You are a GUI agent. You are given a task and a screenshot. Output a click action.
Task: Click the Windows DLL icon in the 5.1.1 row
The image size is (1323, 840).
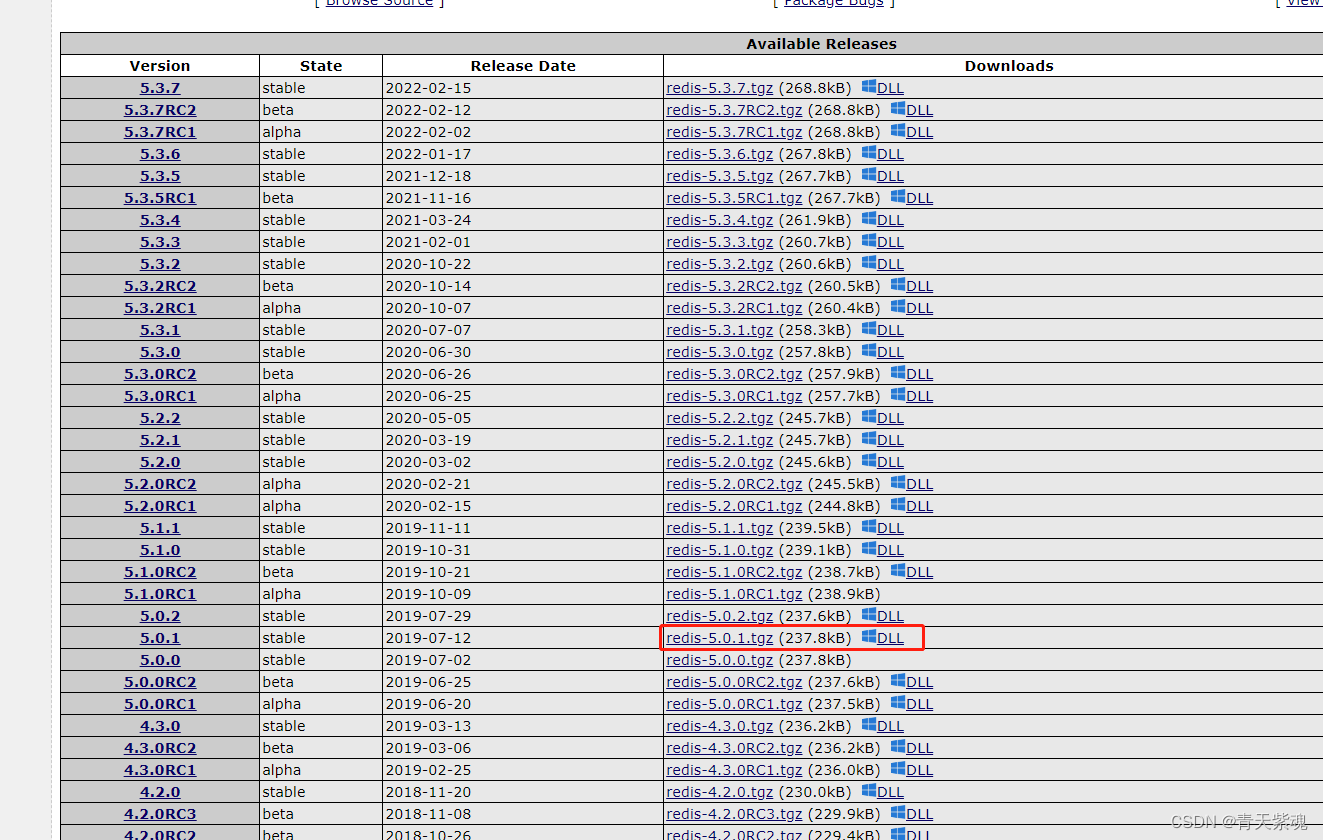tap(868, 527)
